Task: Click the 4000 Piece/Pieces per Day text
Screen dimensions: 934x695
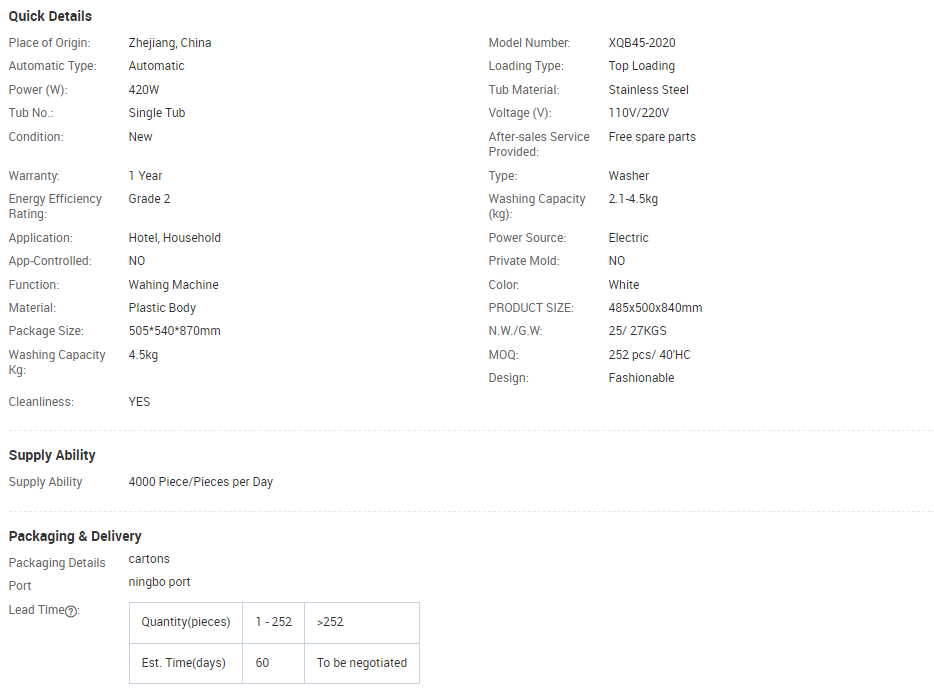Action: tap(200, 482)
